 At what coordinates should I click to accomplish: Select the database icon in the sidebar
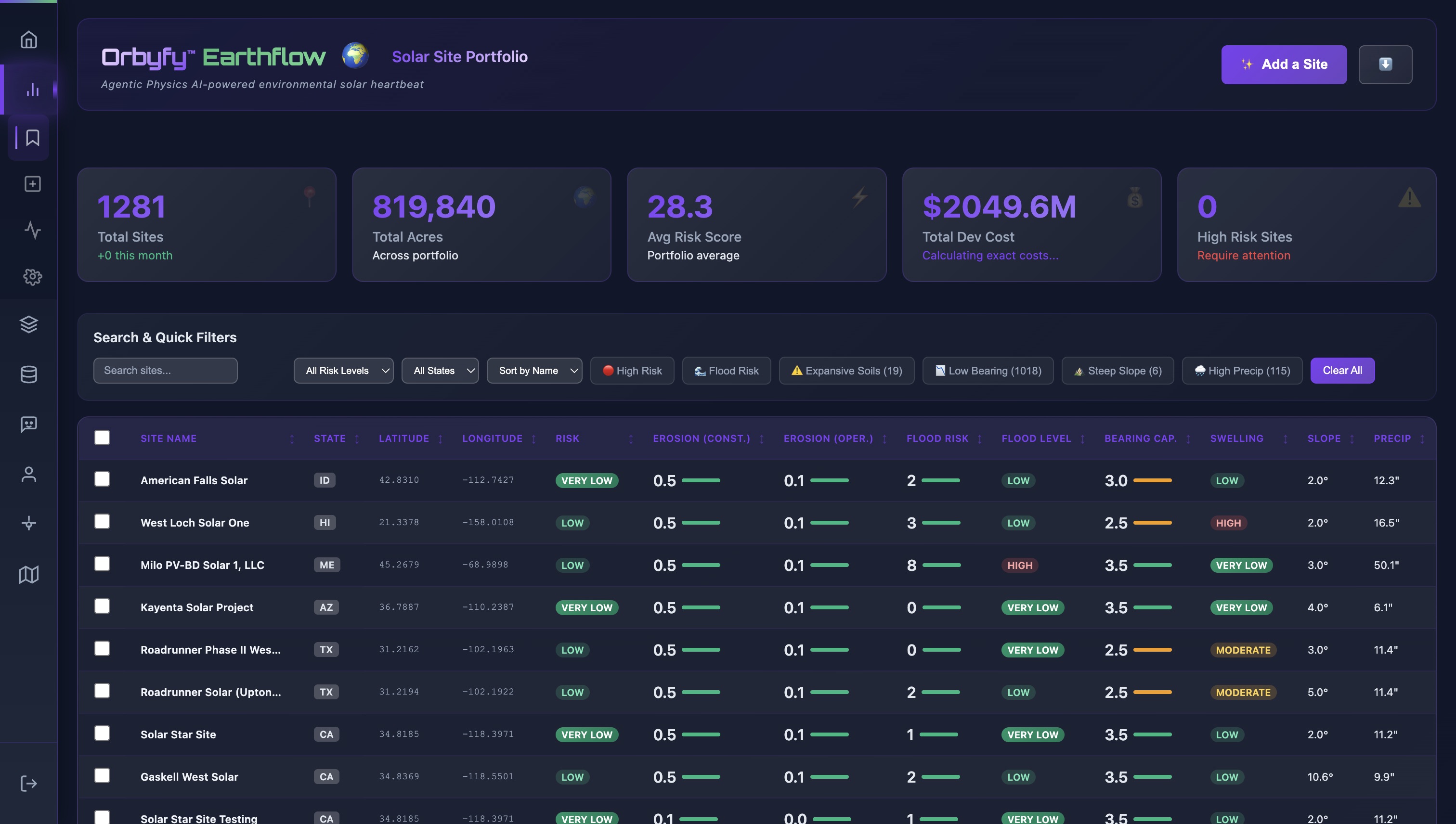coord(29,374)
